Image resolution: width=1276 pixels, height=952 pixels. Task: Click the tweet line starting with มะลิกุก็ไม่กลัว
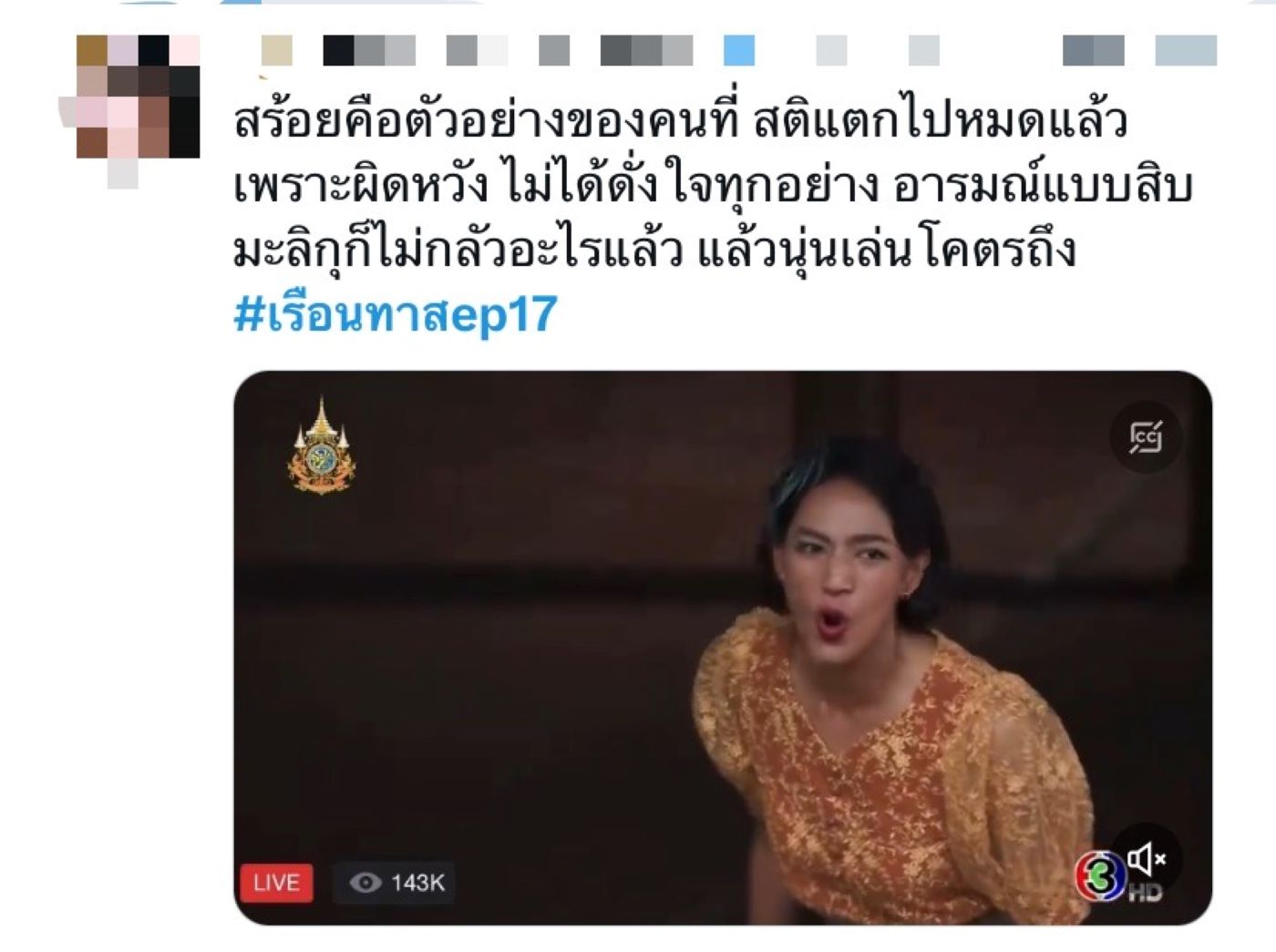[654, 248]
